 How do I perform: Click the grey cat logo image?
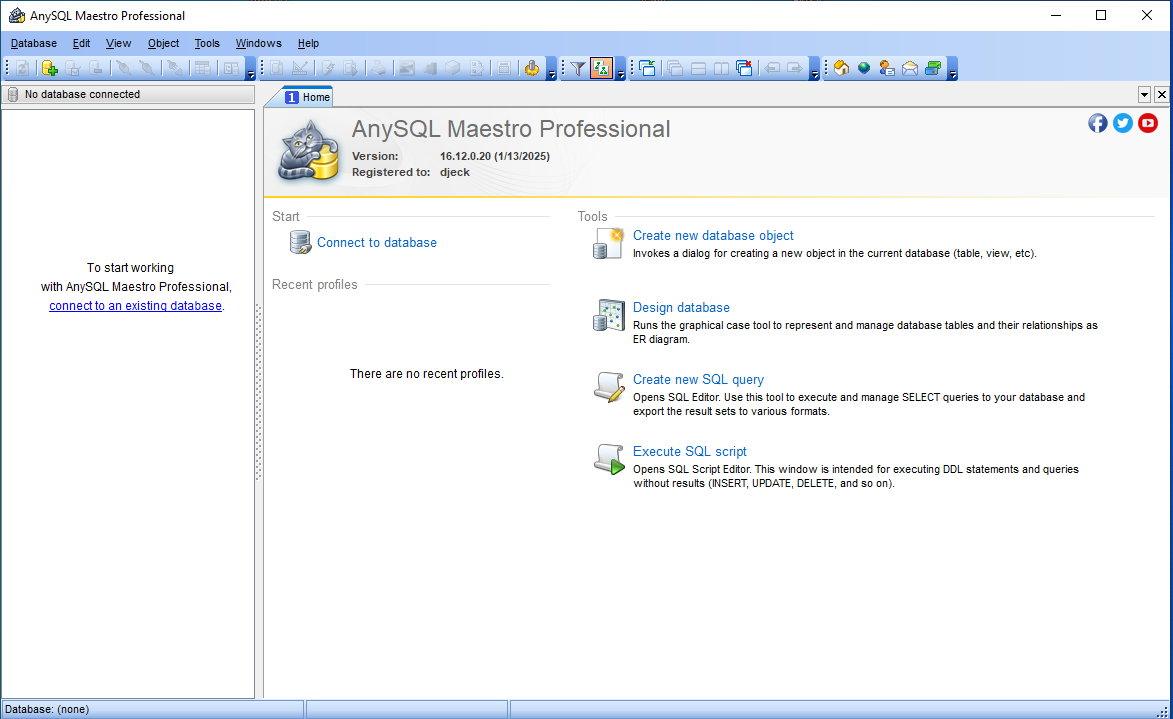[308, 150]
